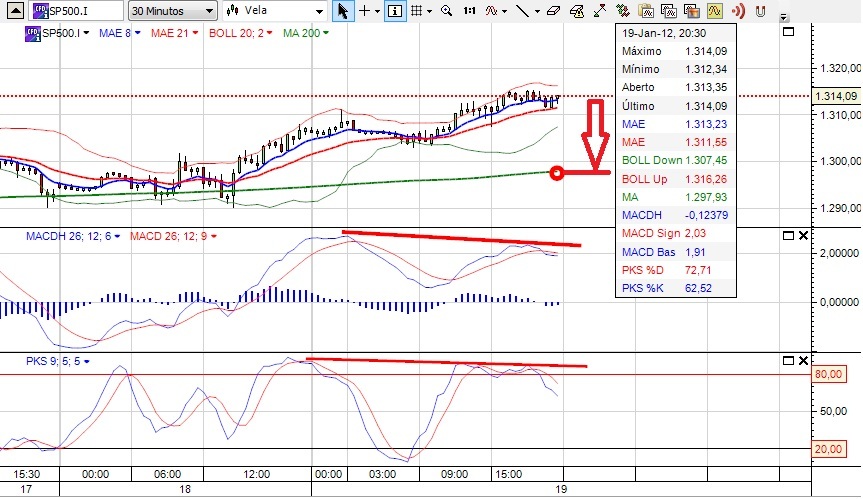The height and width of the screenshot is (499, 863).
Task: Maximize the main price chart panel
Action: point(788,32)
